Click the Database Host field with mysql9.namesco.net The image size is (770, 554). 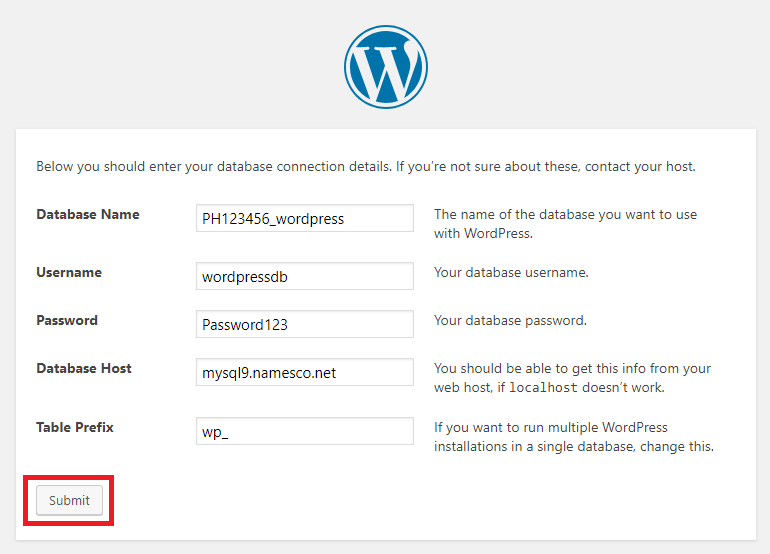pyautogui.click(x=304, y=372)
